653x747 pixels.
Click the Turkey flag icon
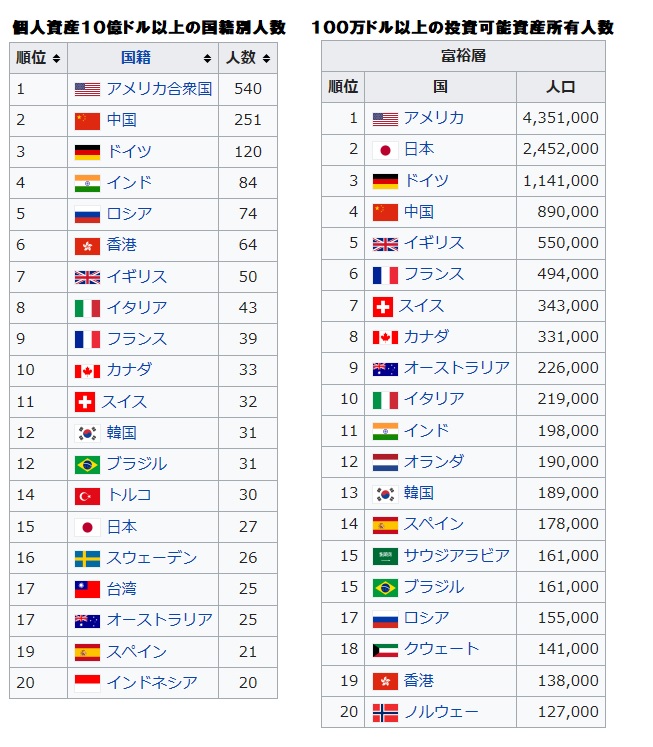point(87,495)
